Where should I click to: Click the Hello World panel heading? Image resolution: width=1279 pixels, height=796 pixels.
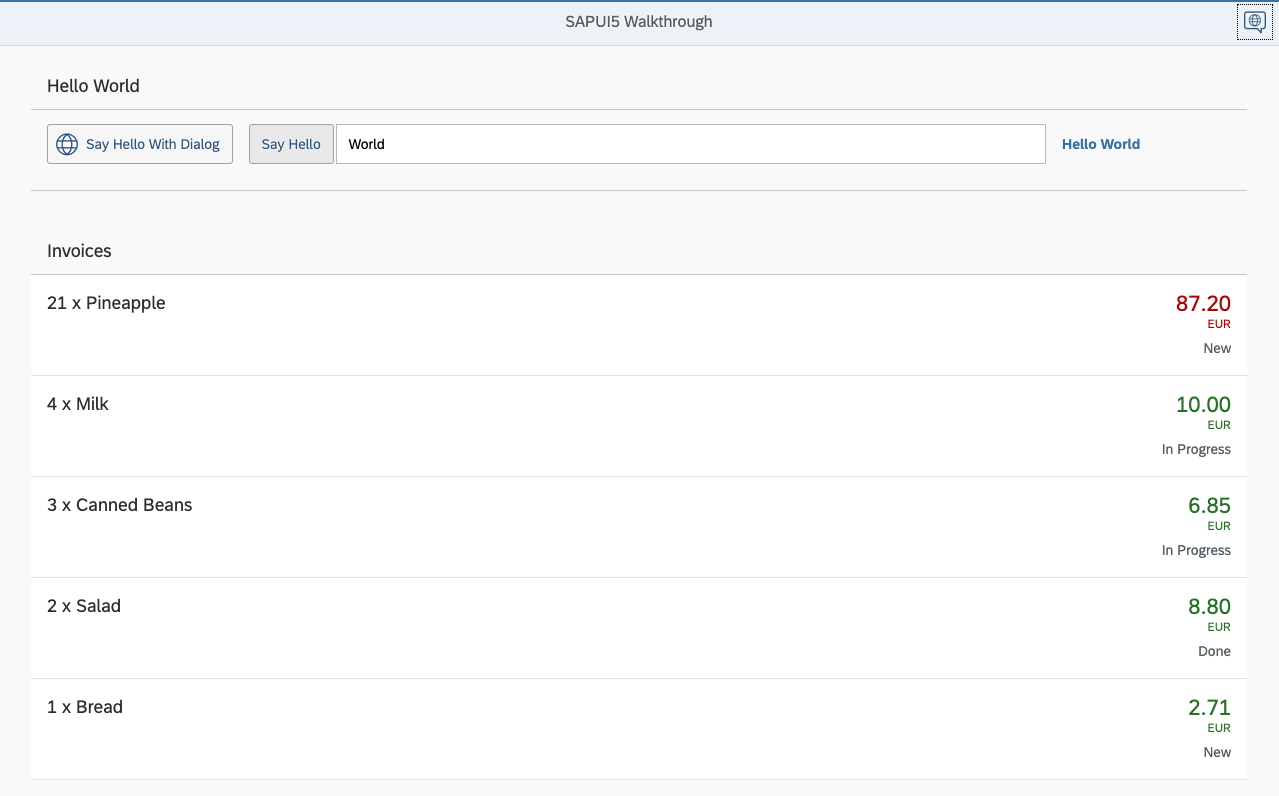pyautogui.click(x=93, y=86)
